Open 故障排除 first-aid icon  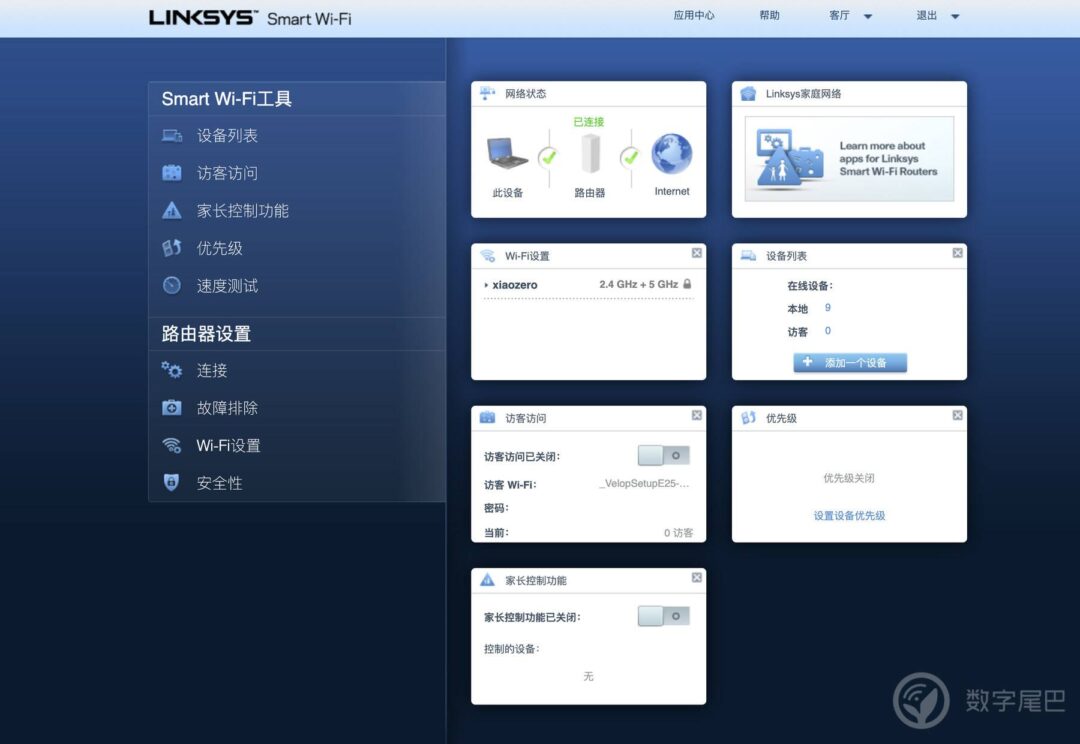[x=172, y=408]
